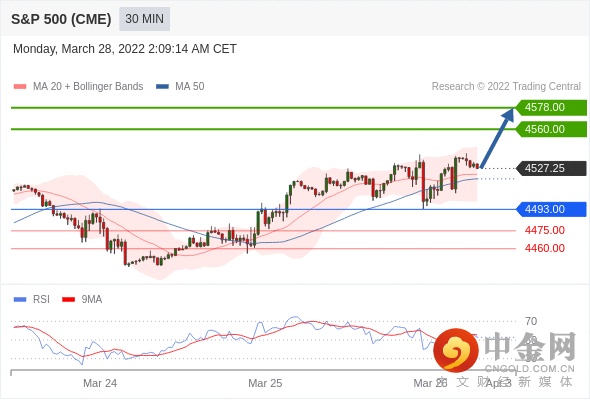Click the 4493.00 pivot price tag
This screenshot has width=590, height=400.
551,209
